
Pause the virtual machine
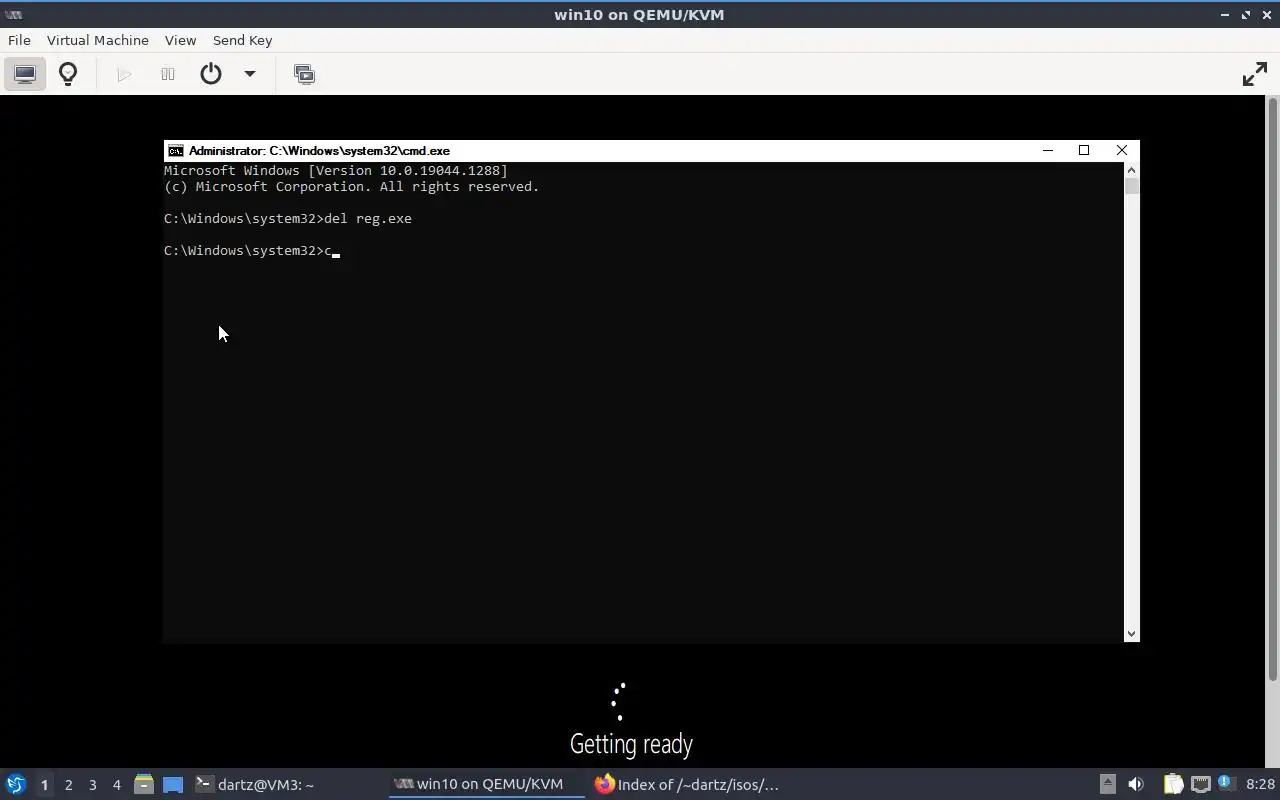point(168,74)
